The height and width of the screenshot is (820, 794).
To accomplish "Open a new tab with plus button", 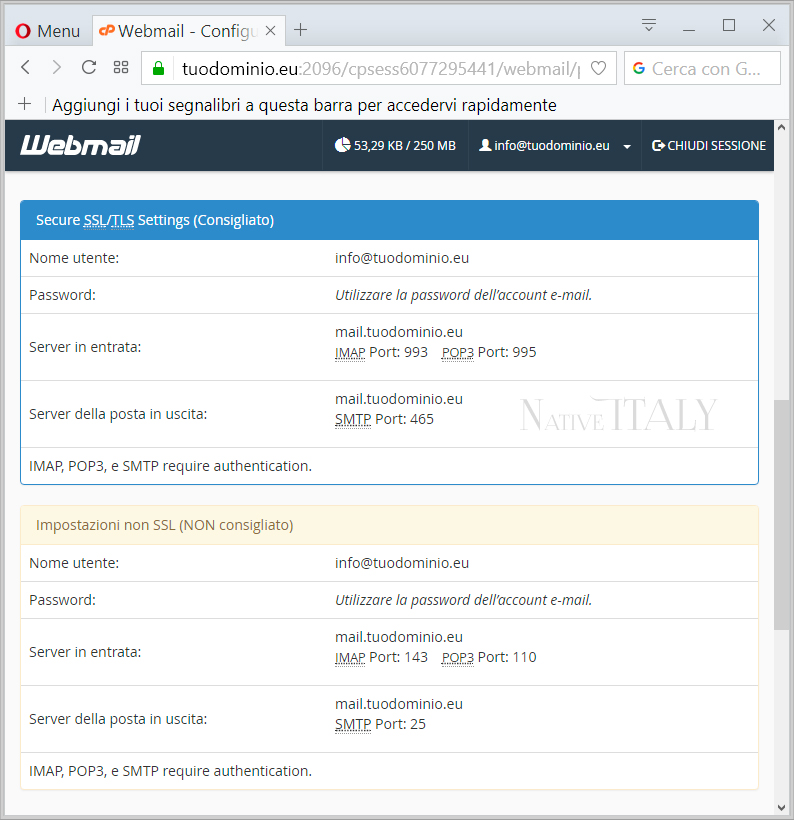I will tap(300, 30).
